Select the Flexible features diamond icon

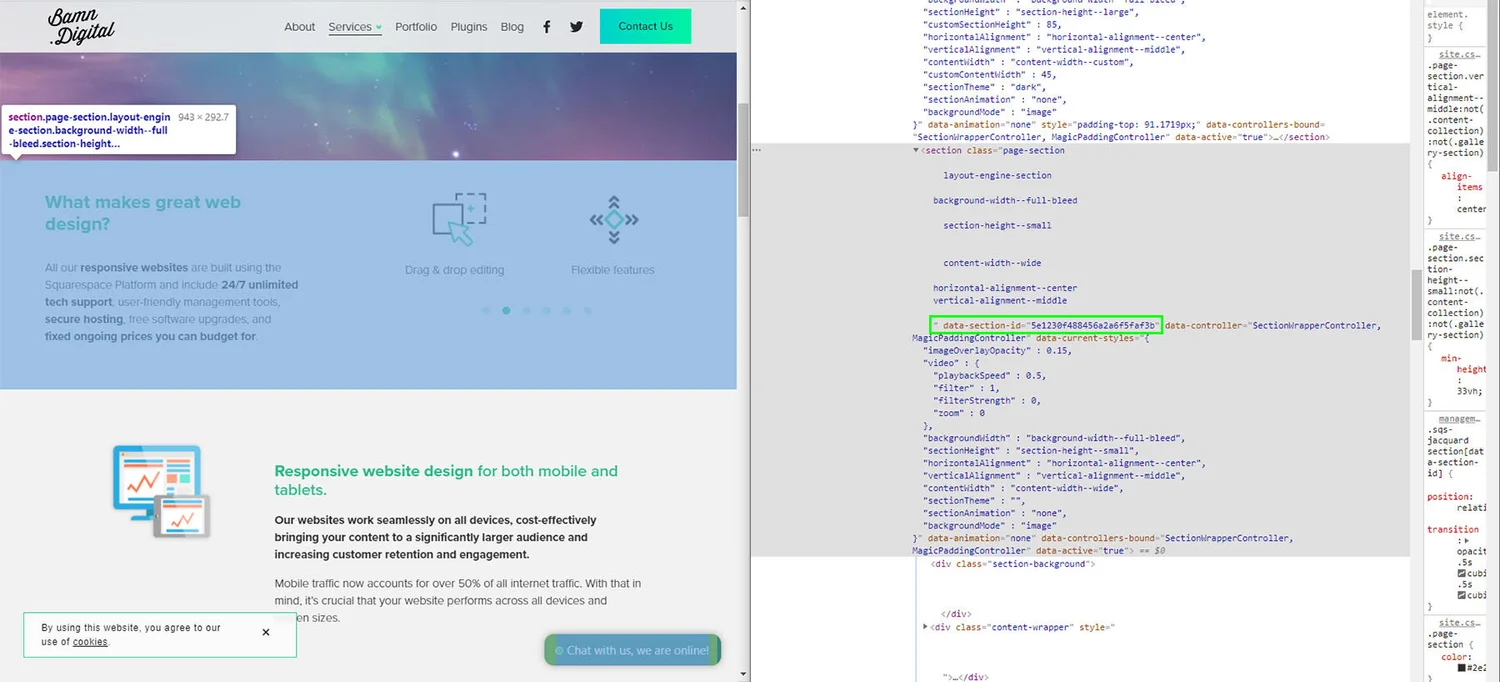click(612, 218)
